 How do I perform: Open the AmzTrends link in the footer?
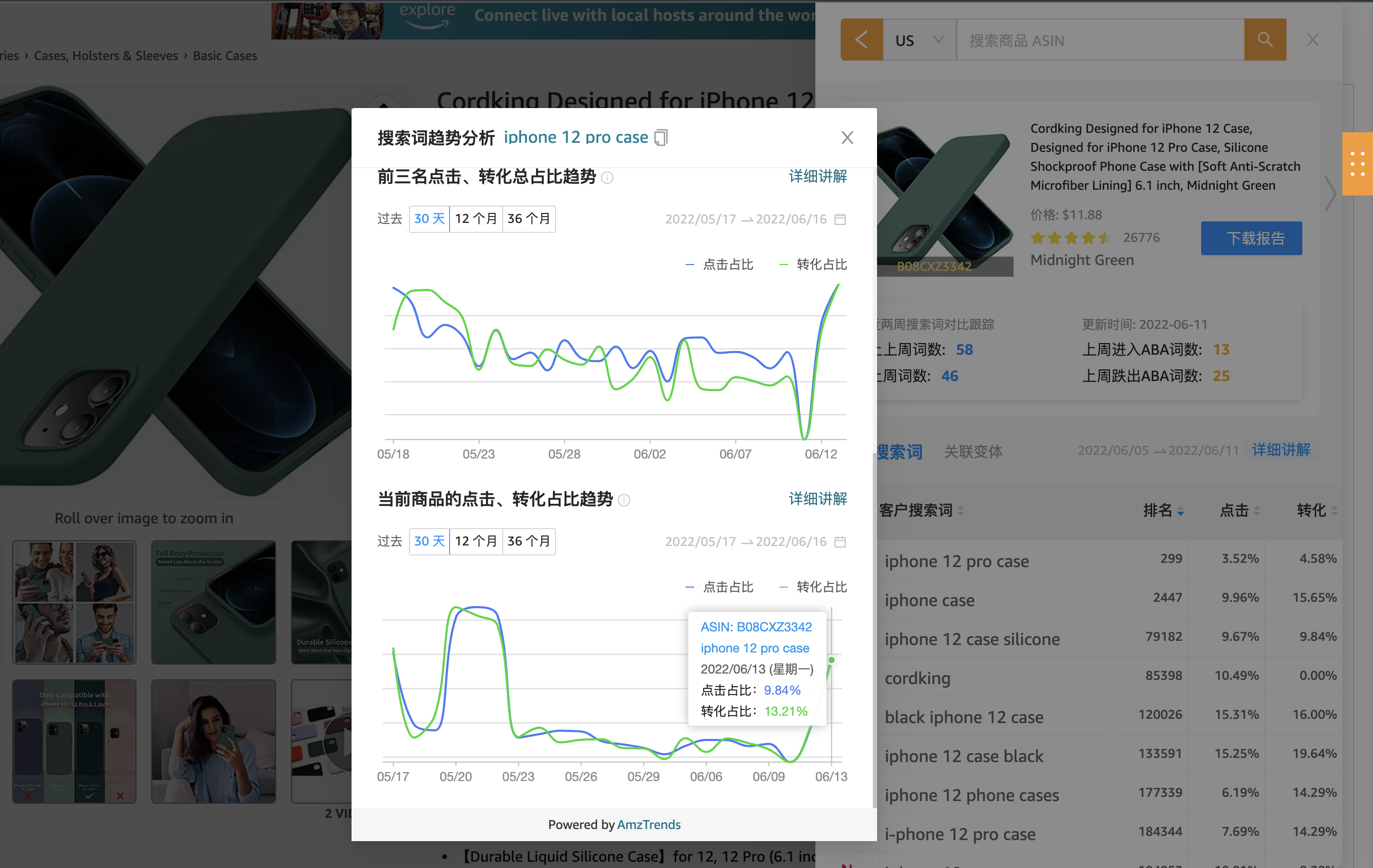click(648, 824)
